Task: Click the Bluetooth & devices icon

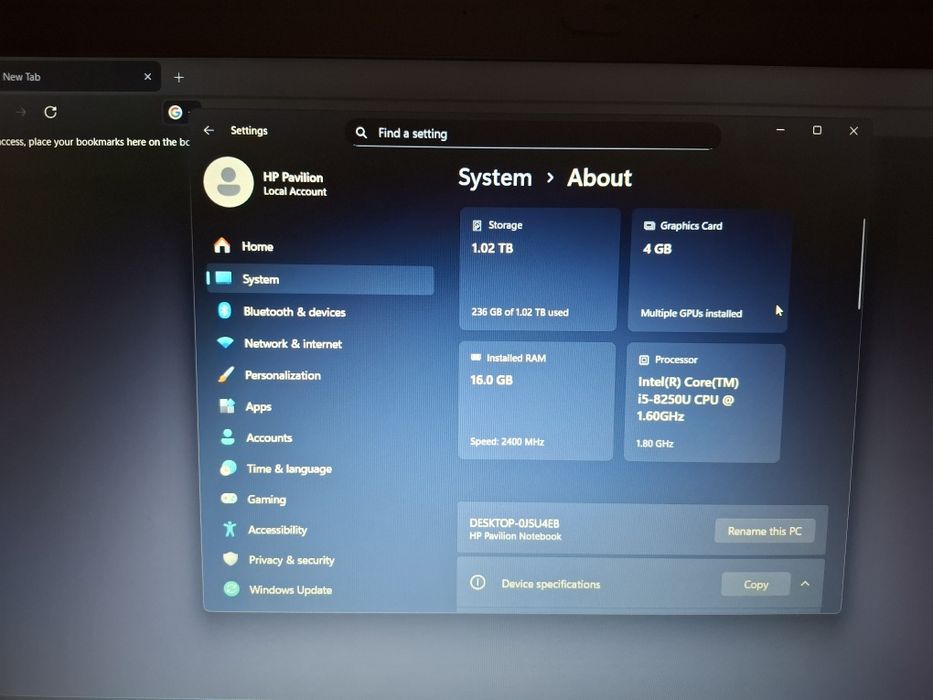Action: coord(224,310)
